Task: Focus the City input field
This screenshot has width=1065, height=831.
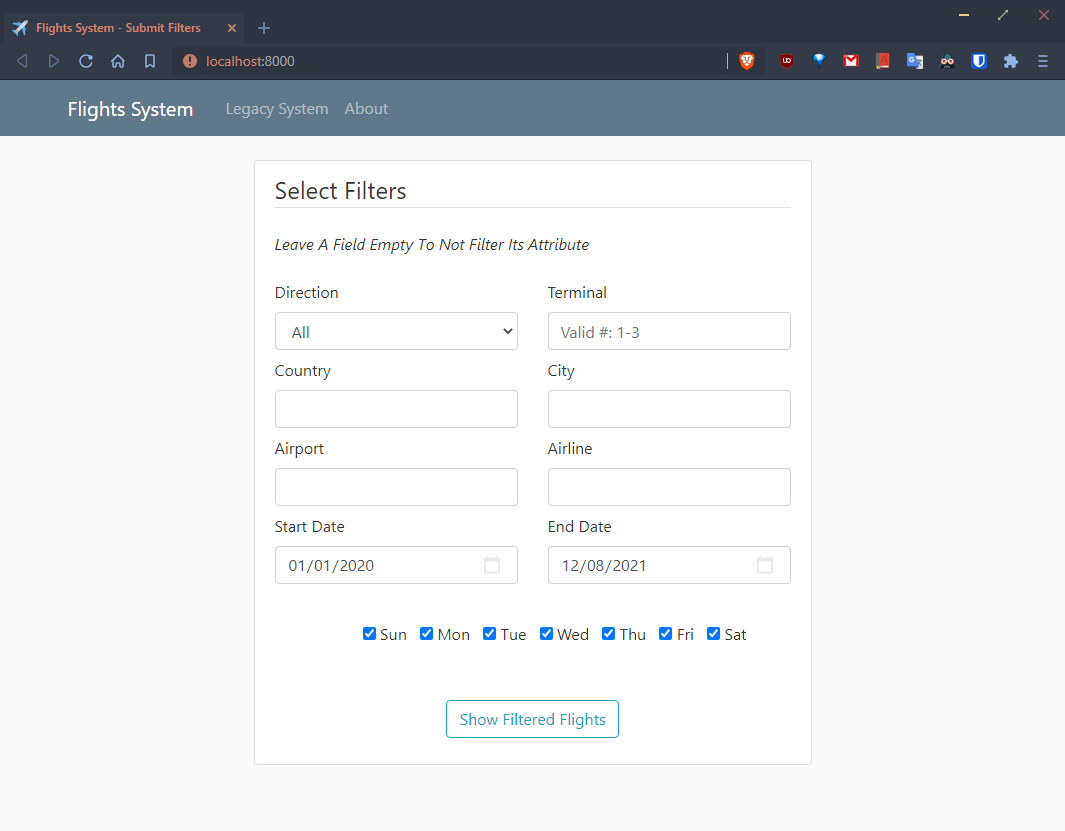Action: tap(669, 409)
